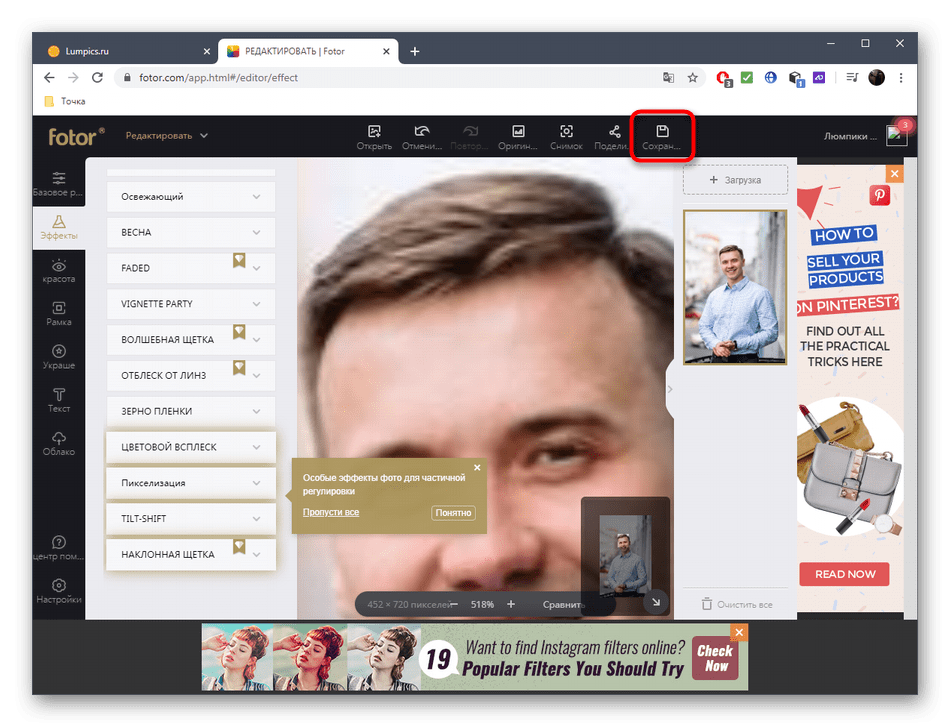950x727 pixels.
Task: Open the Открыть (Open) toolbar item
Action: pyautogui.click(x=374, y=138)
